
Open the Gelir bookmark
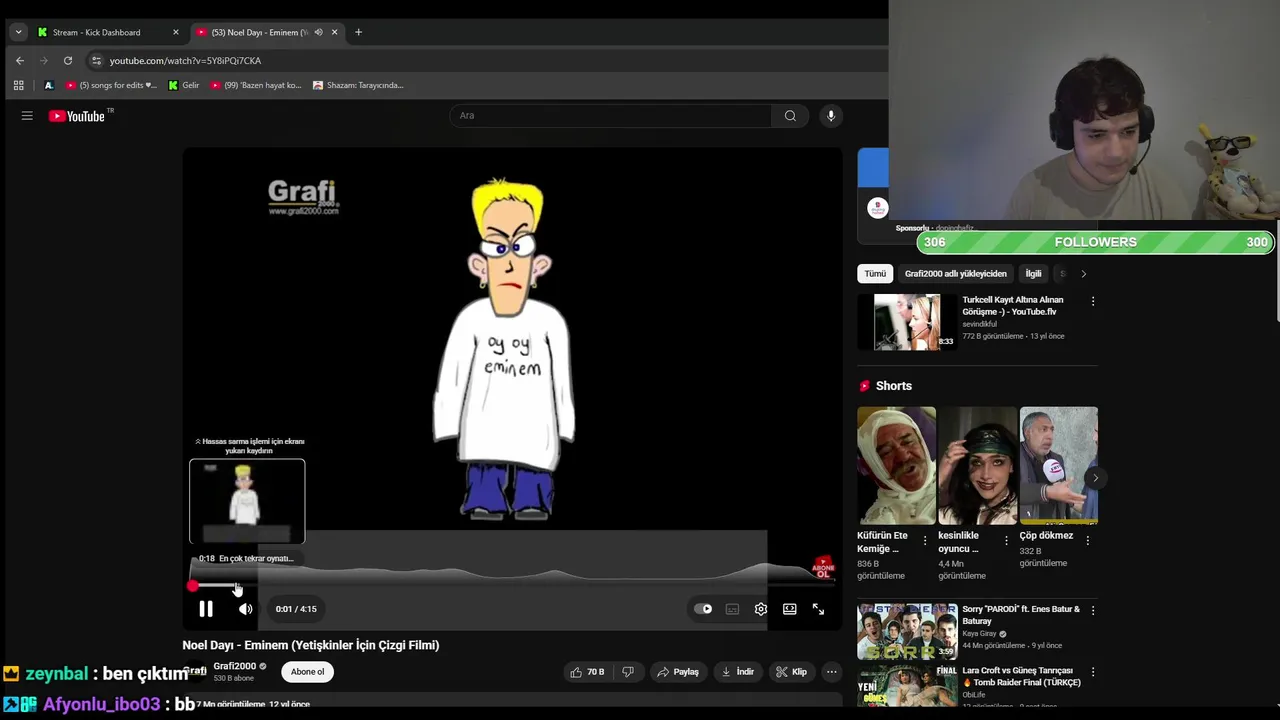pos(184,85)
